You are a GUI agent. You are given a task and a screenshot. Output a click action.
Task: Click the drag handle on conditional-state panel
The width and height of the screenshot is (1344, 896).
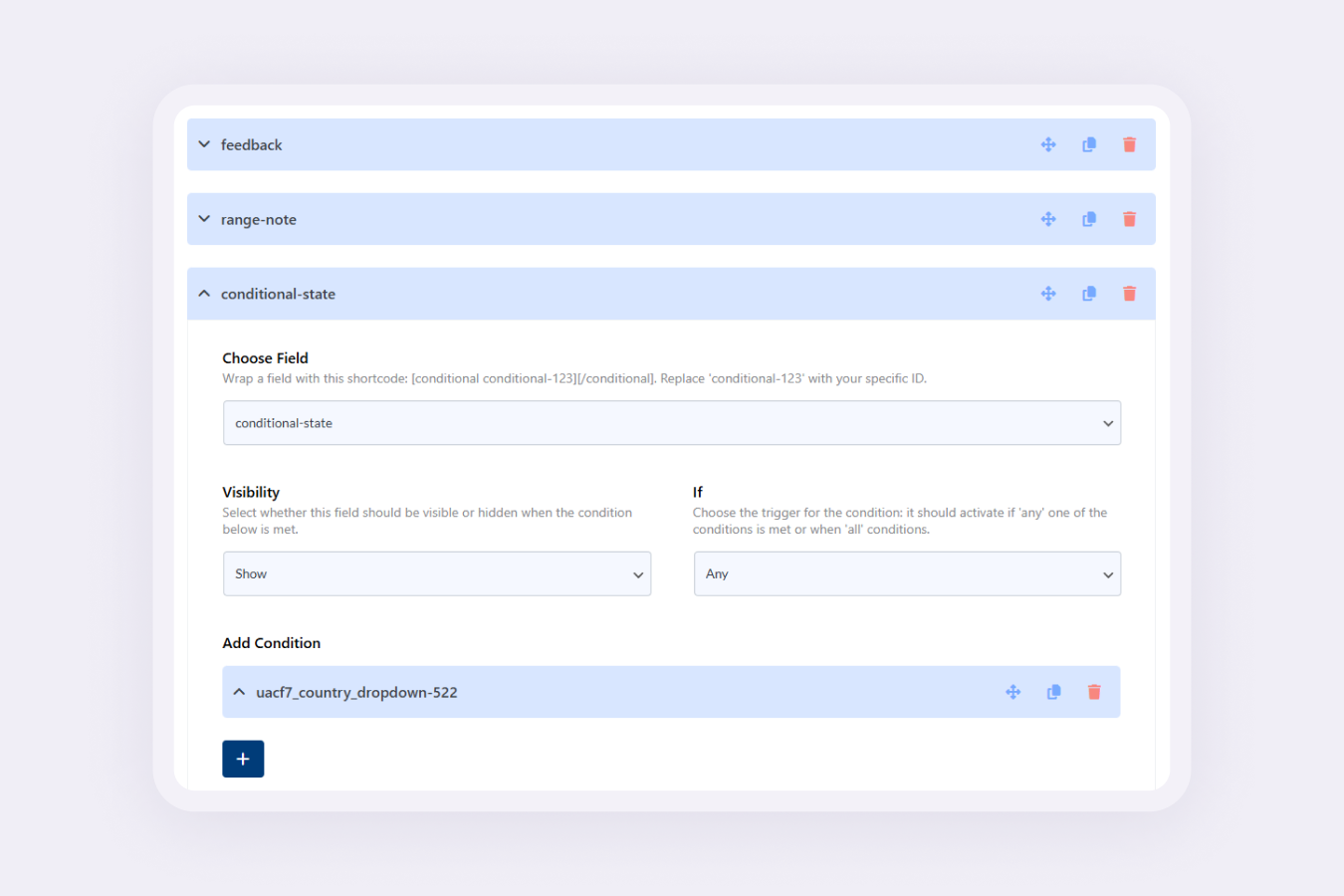(x=1048, y=294)
